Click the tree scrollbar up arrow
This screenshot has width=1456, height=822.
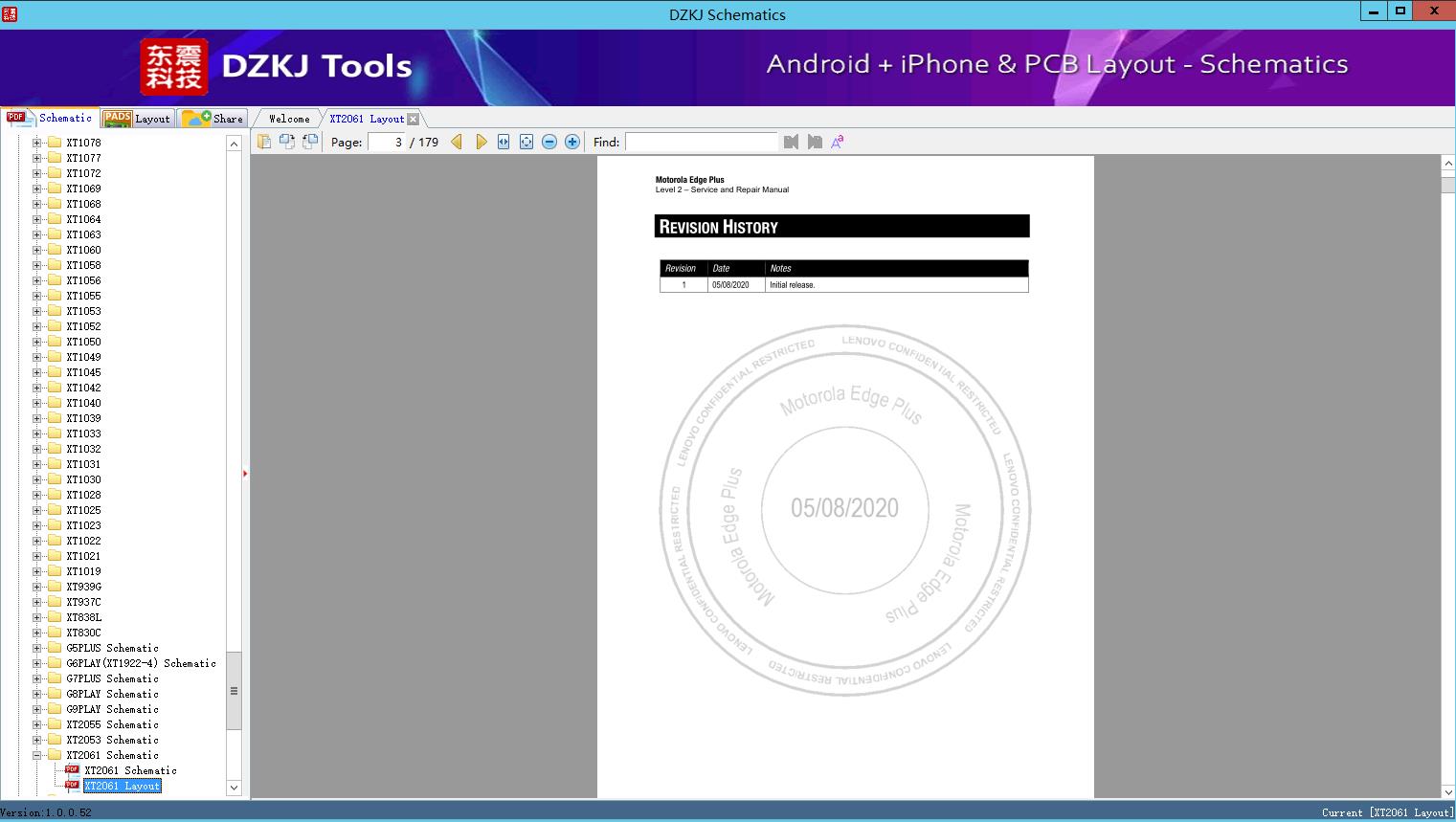[234, 144]
